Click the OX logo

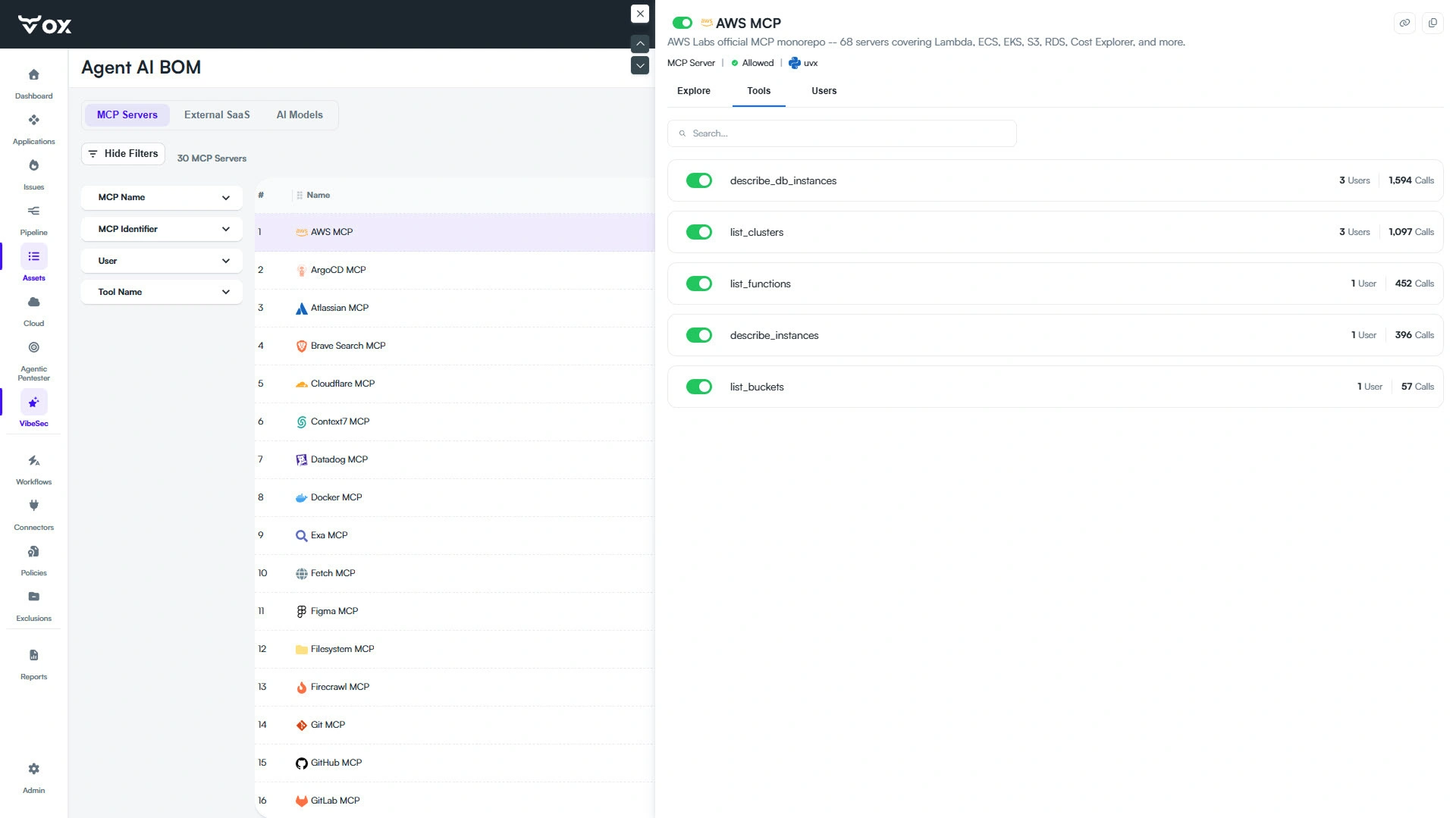coord(45,25)
